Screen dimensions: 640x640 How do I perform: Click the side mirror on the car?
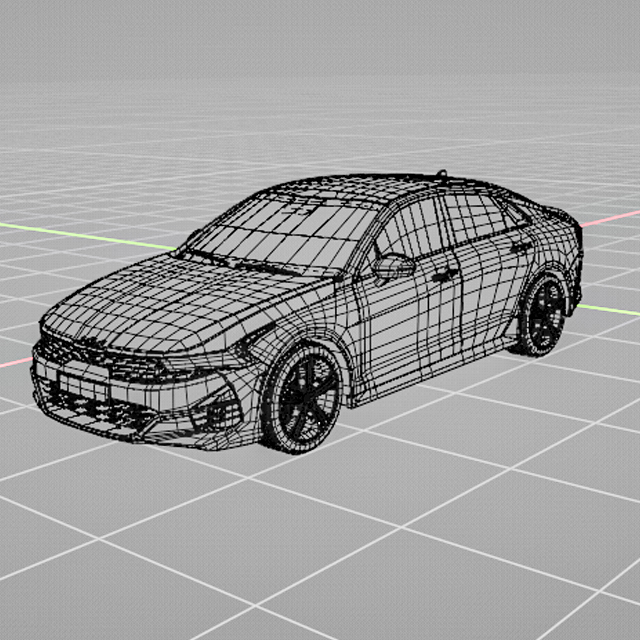coord(392,267)
